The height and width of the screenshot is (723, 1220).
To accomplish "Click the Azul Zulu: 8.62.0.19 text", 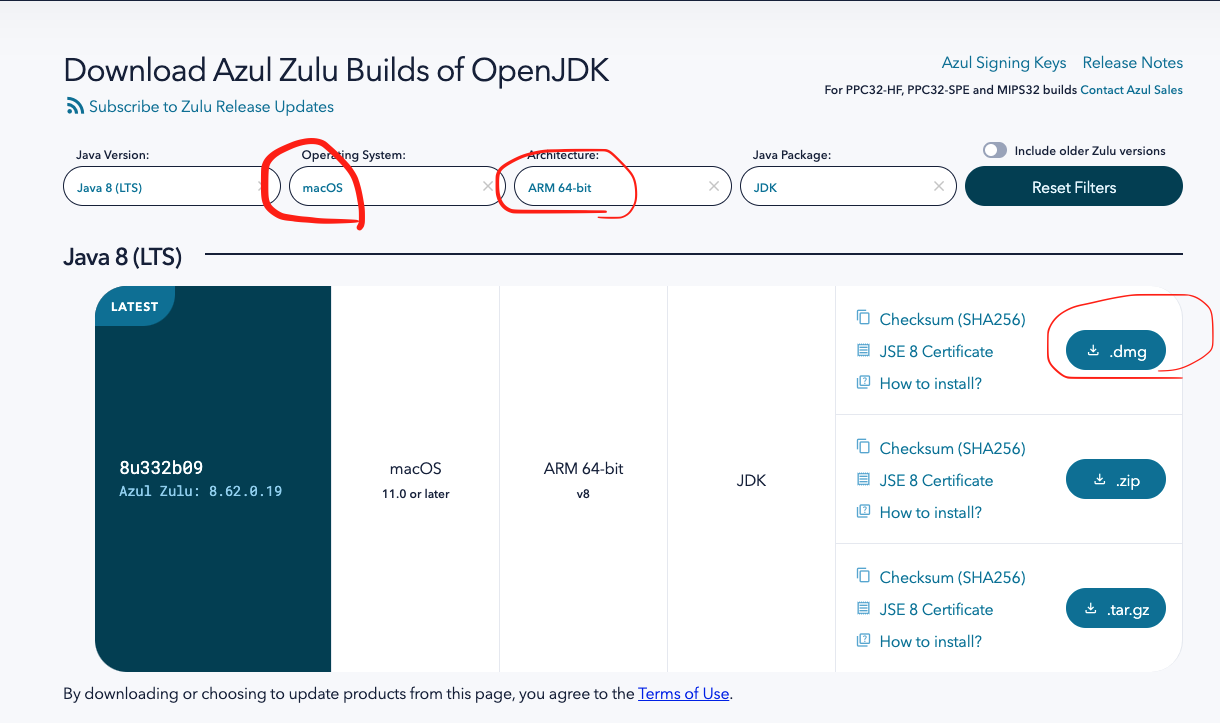I will coord(200,491).
